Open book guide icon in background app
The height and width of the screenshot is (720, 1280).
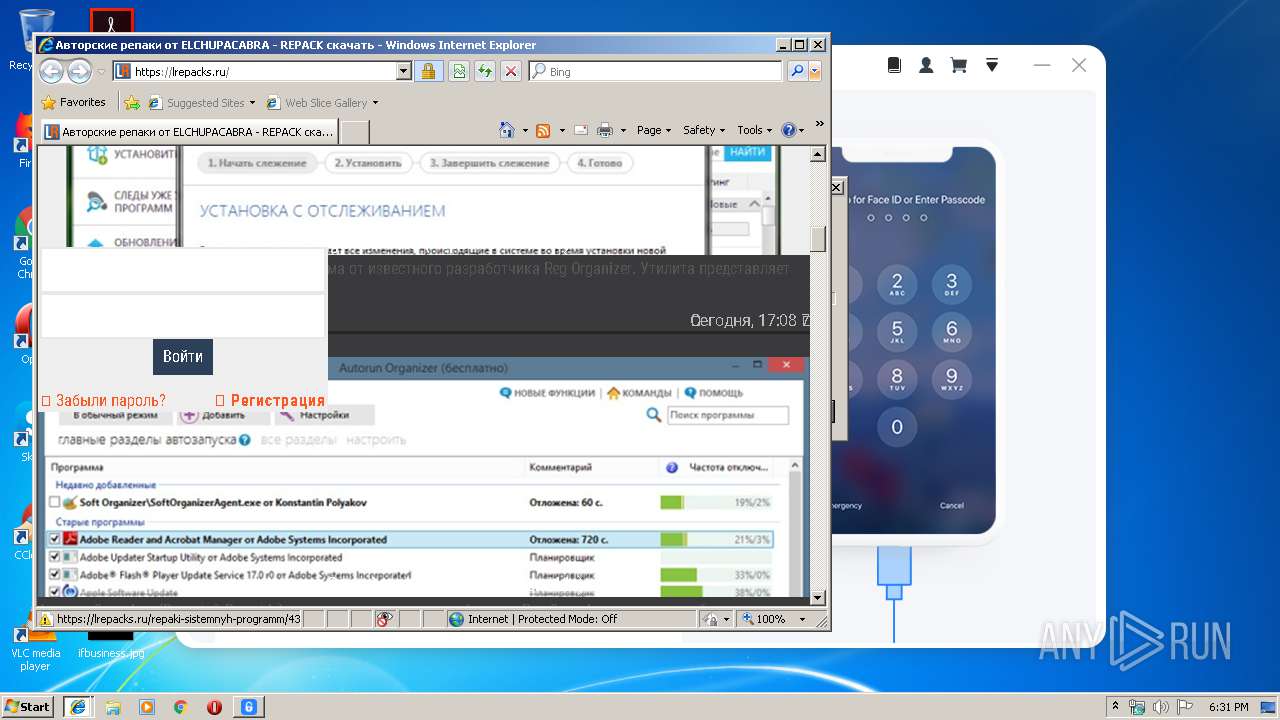[x=895, y=65]
